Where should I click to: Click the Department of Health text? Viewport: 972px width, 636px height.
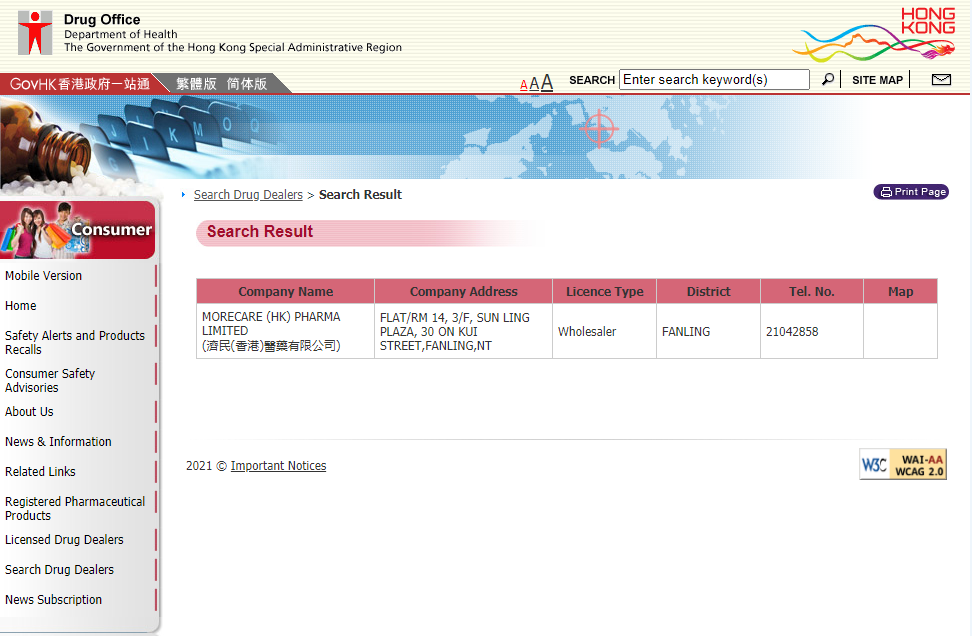[x=121, y=34]
